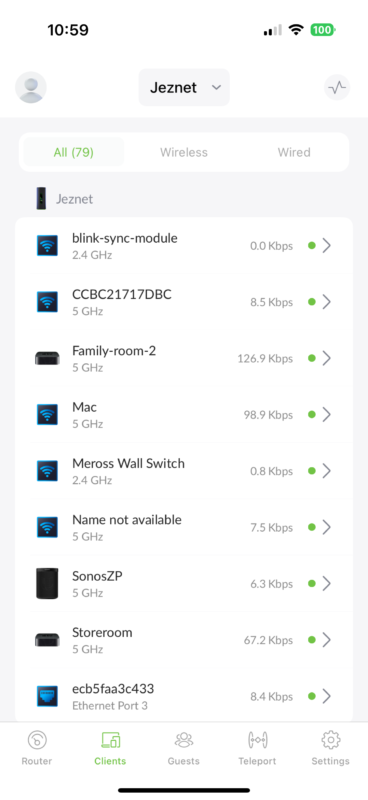The height and width of the screenshot is (800, 368).
Task: Tap the Family-room-2 Apple TV icon
Action: point(47,358)
